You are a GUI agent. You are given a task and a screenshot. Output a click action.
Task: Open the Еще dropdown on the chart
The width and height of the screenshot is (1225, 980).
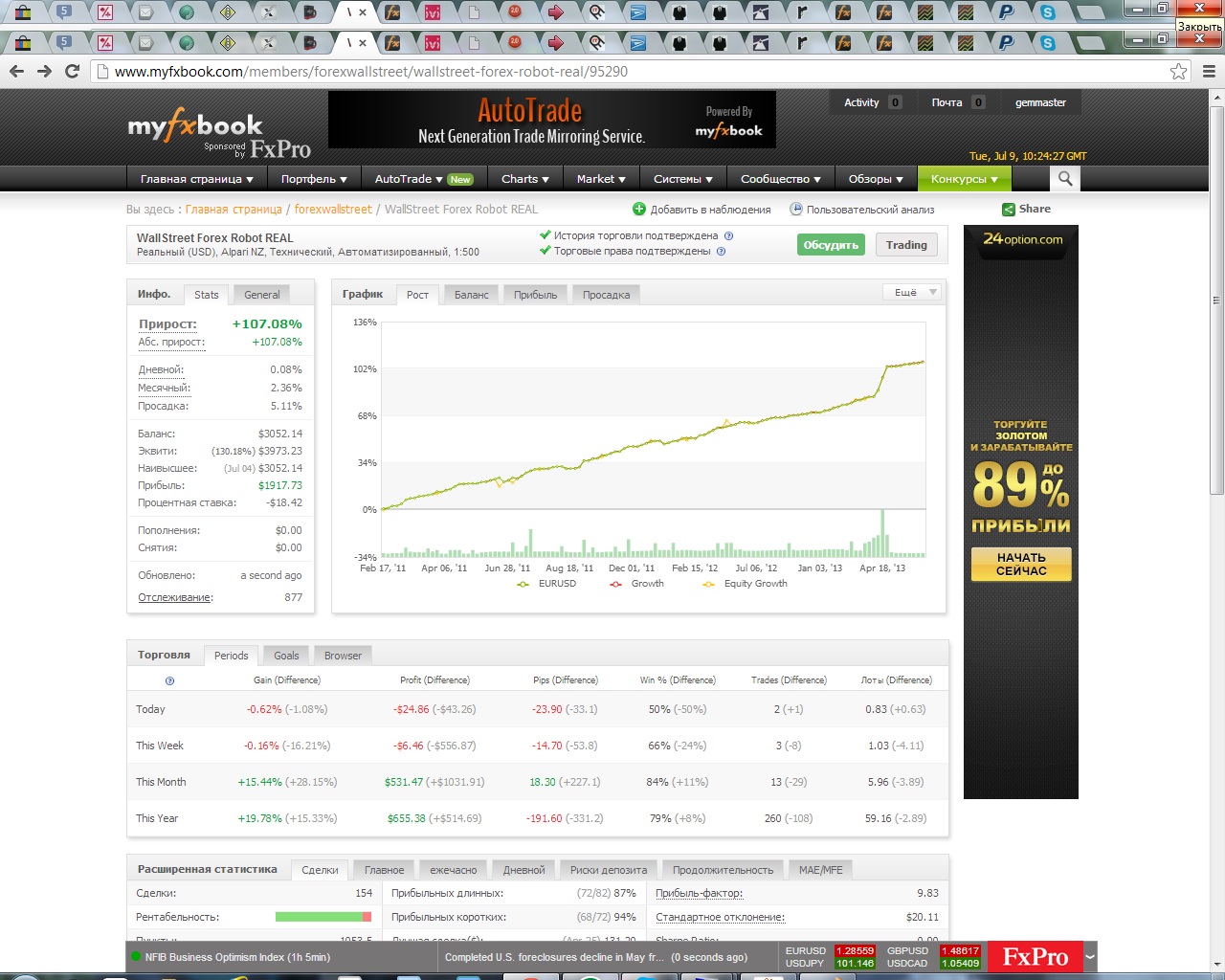pyautogui.click(x=911, y=293)
